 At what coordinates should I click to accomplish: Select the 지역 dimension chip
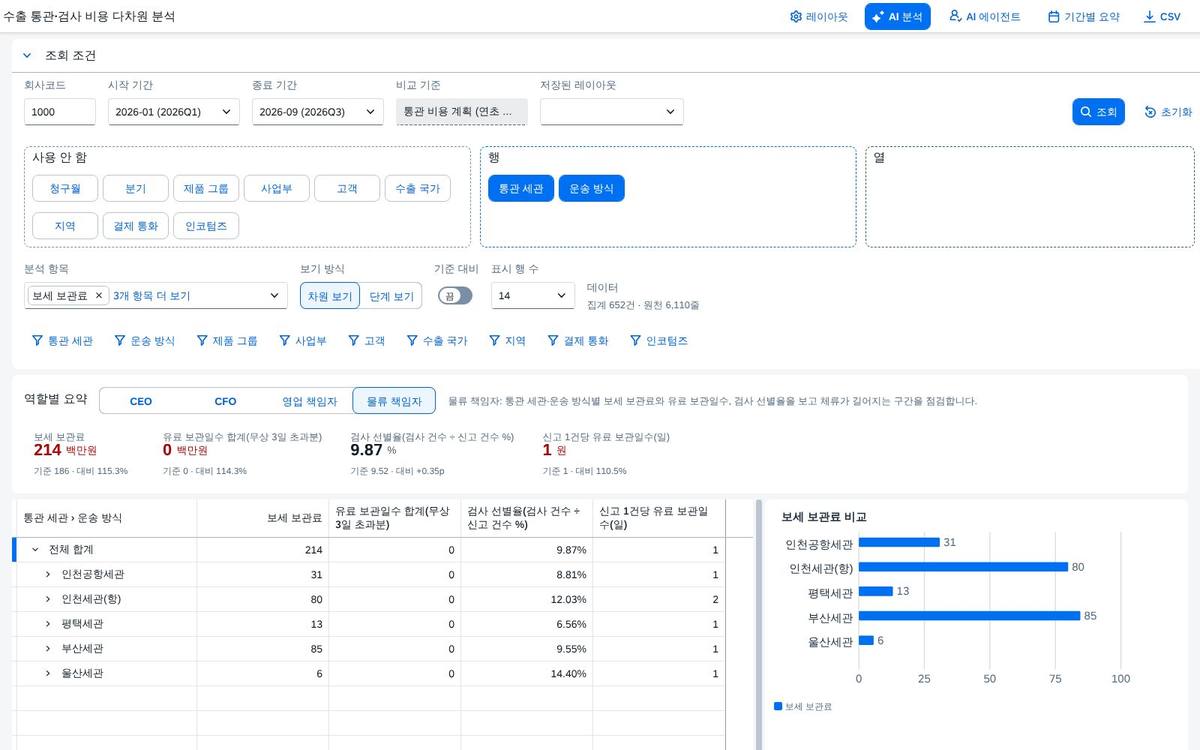64,226
